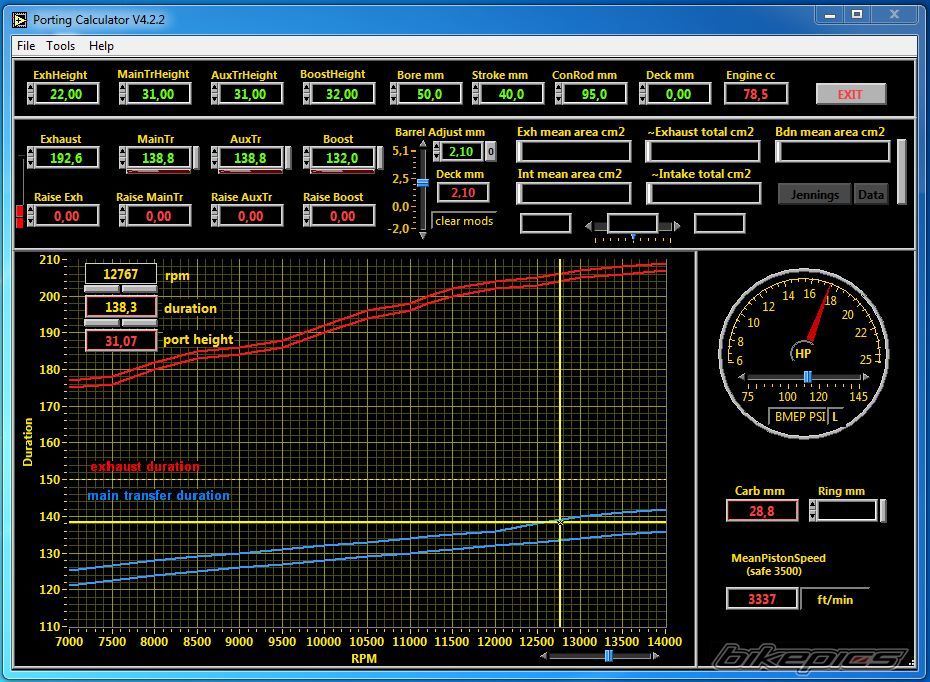Viewport: 930px width, 682px height.
Task: Click the Engine cc value 78,5
Action: pyautogui.click(x=756, y=94)
